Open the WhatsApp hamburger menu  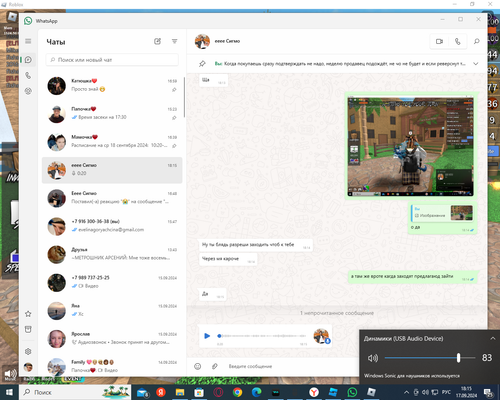click(x=28, y=41)
